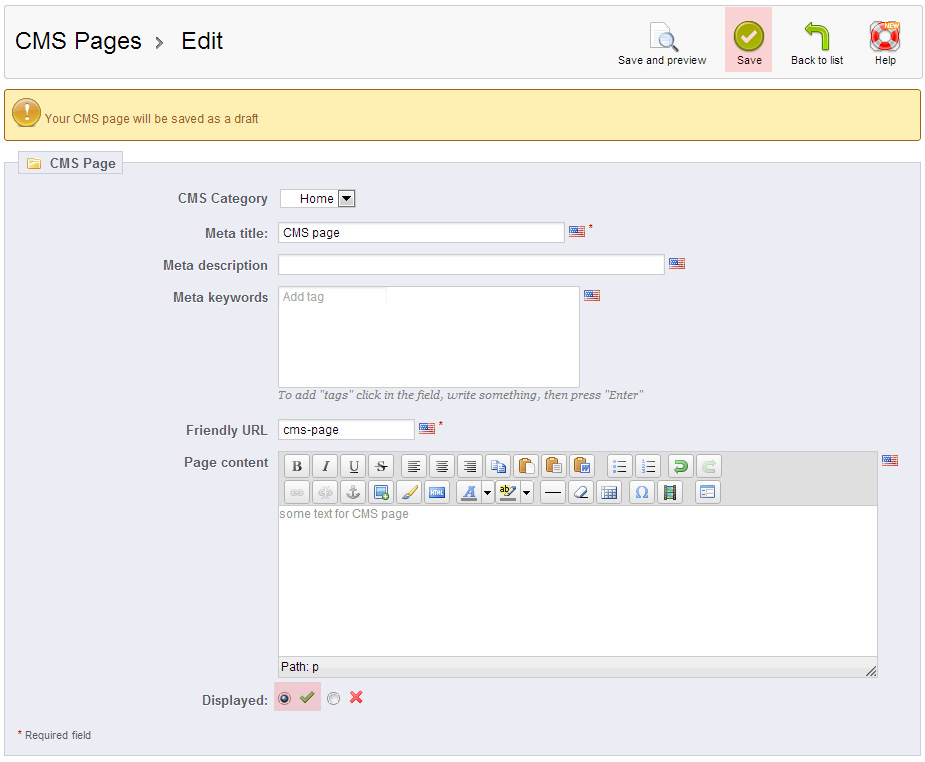This screenshot has width=925, height=762.
Task: Click the CMS Pages breadcrumb
Action: coord(78,41)
